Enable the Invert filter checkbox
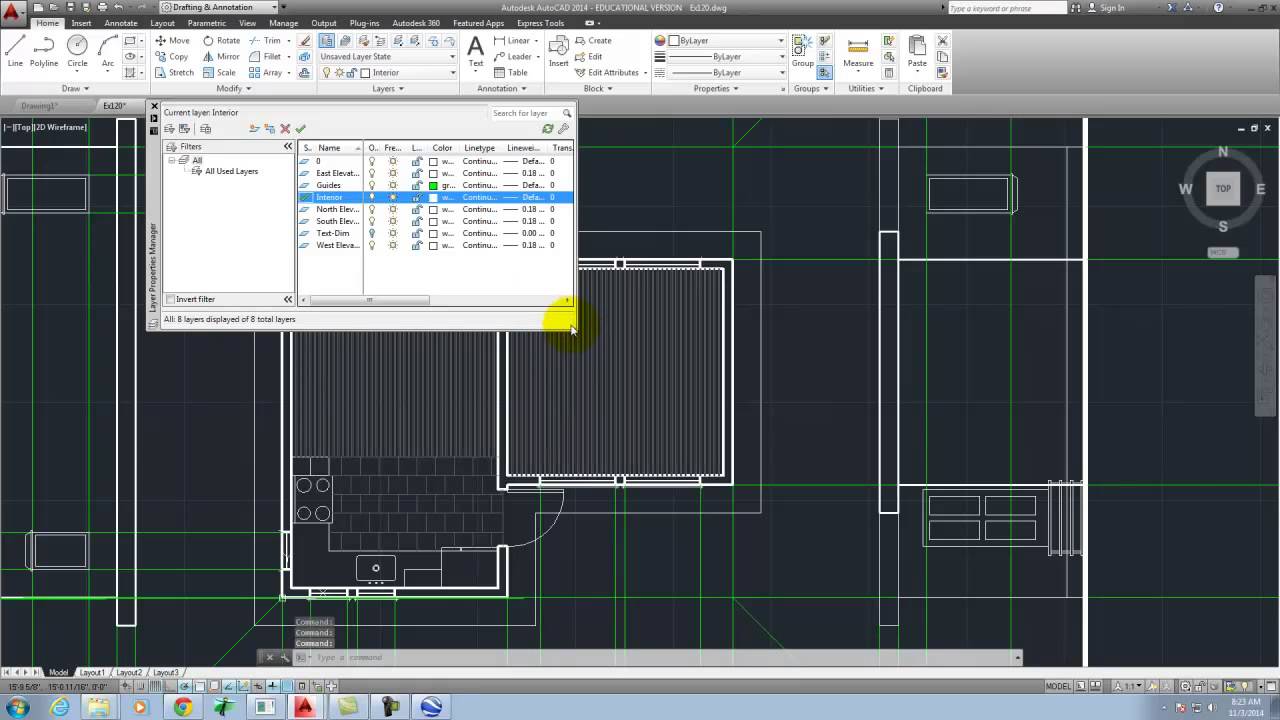The height and width of the screenshot is (720, 1280). 171,299
